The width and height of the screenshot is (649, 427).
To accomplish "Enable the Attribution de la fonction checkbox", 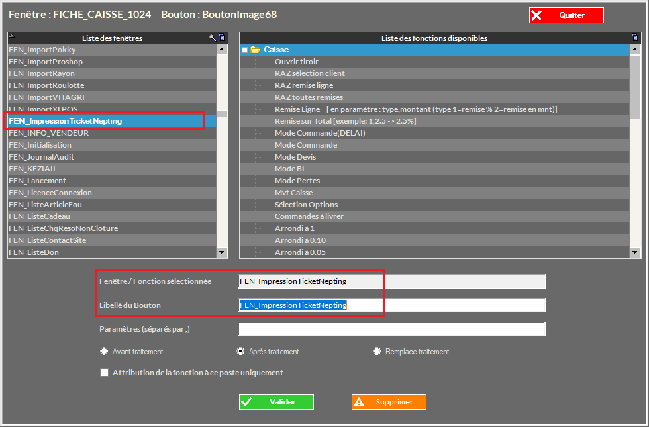I will tap(104, 372).
